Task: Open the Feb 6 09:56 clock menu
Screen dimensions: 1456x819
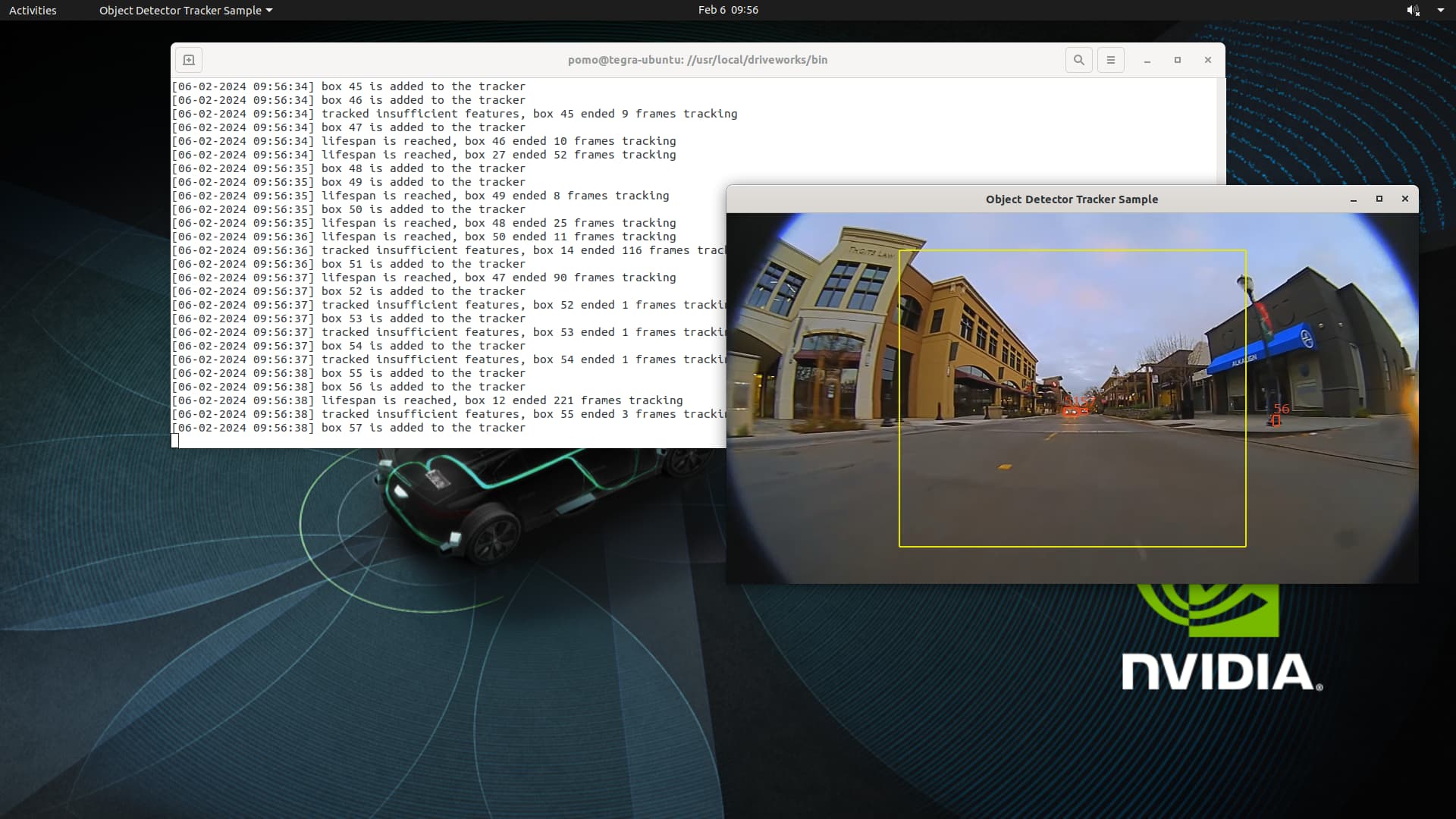Action: click(728, 10)
